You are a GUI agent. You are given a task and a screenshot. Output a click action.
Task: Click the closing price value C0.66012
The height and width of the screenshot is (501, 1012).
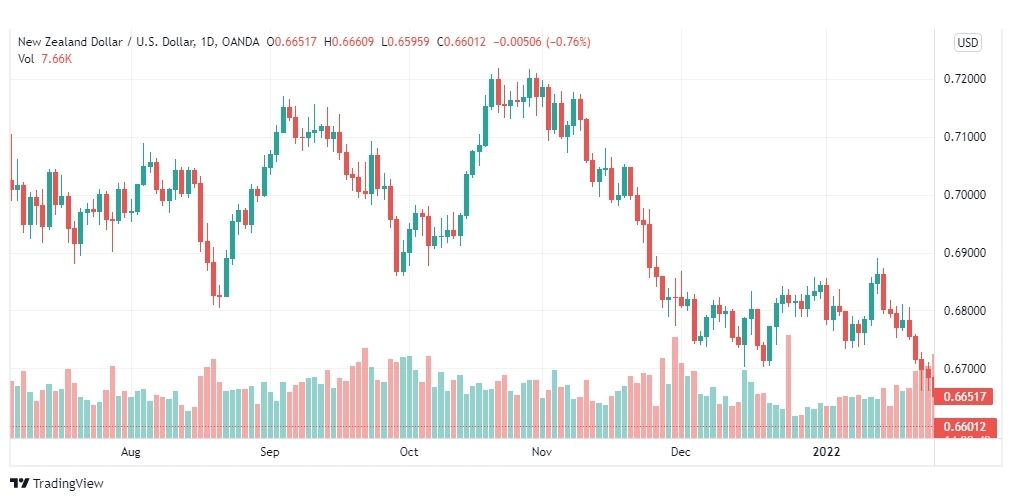462,42
